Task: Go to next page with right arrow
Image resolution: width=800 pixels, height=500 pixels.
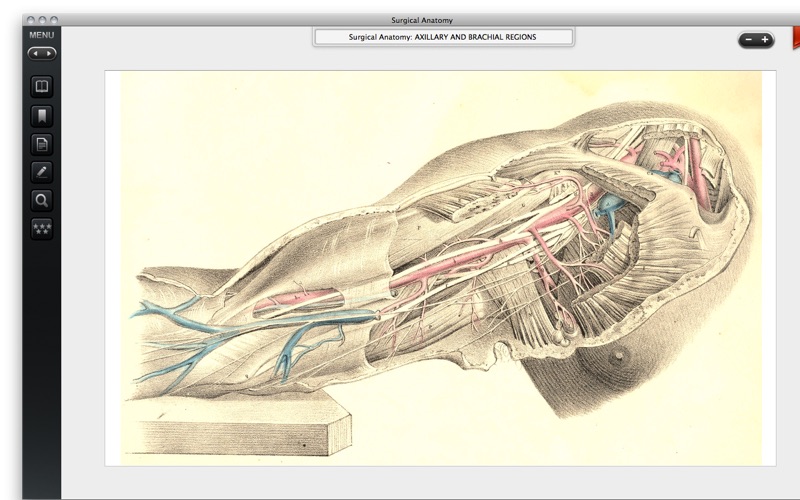Action: click(48, 54)
